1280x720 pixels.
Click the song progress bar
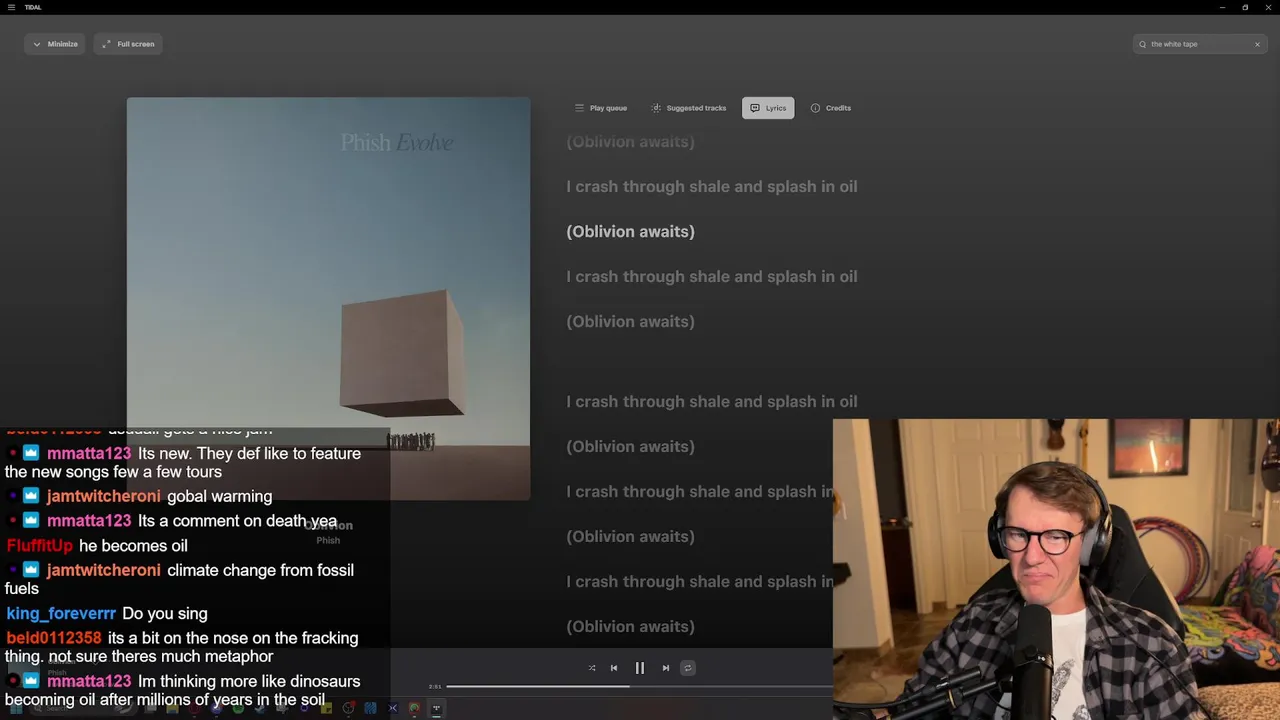coord(639,686)
